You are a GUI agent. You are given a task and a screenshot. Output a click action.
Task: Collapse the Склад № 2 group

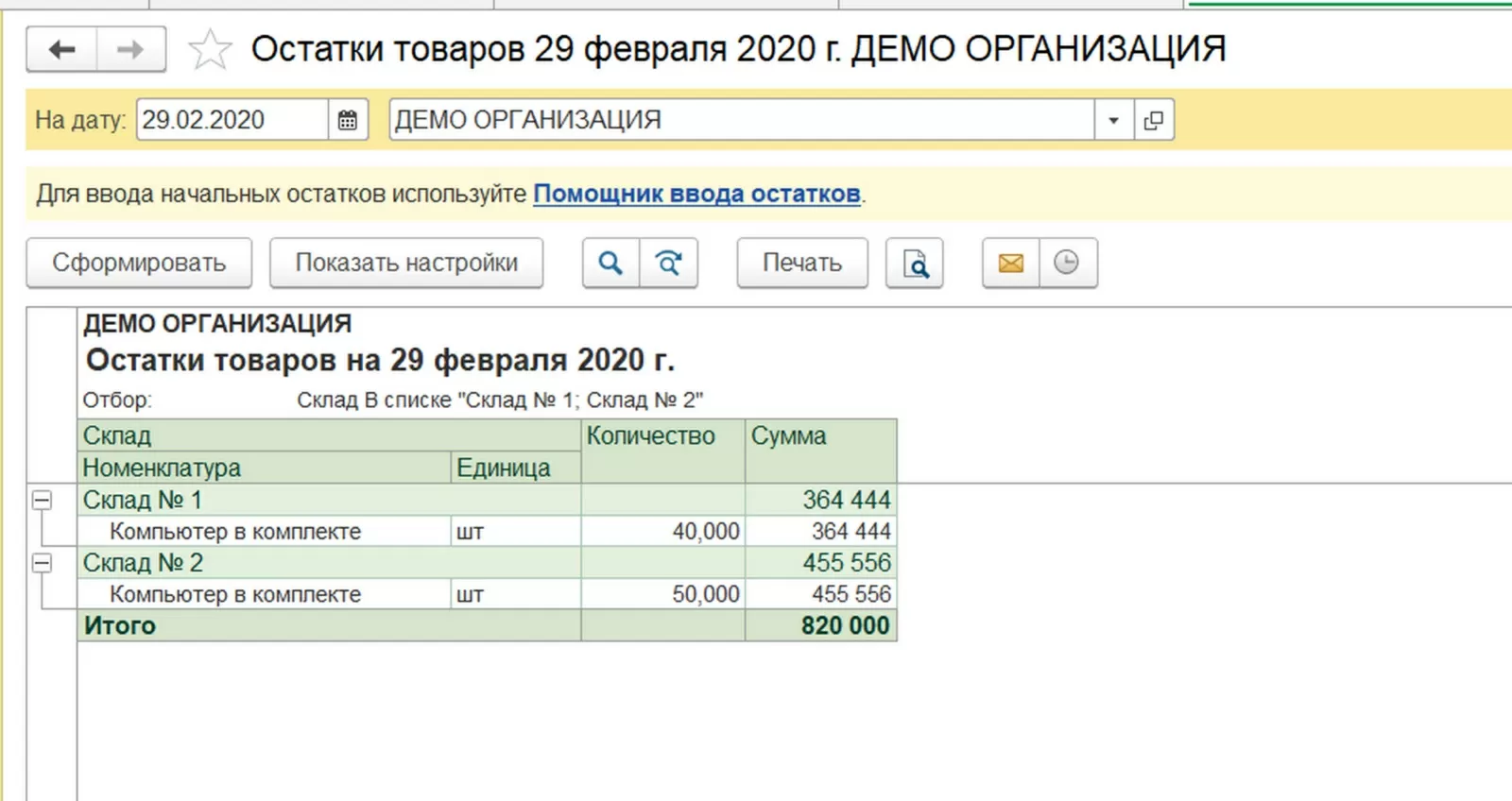click(x=42, y=563)
